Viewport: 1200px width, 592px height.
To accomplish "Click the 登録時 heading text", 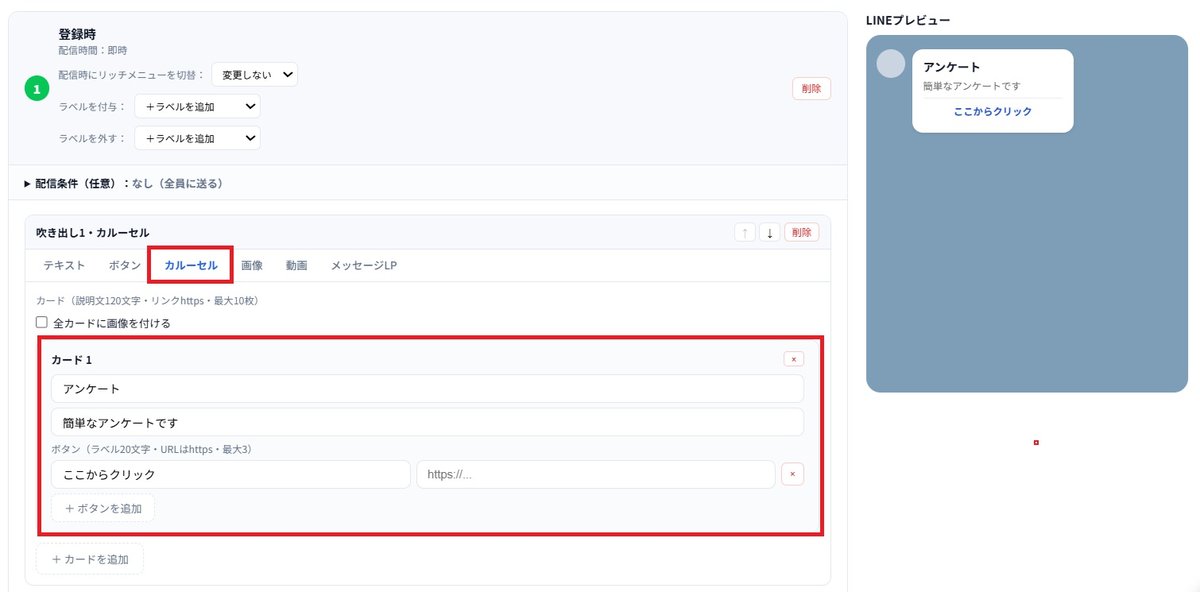I will coord(77,34).
